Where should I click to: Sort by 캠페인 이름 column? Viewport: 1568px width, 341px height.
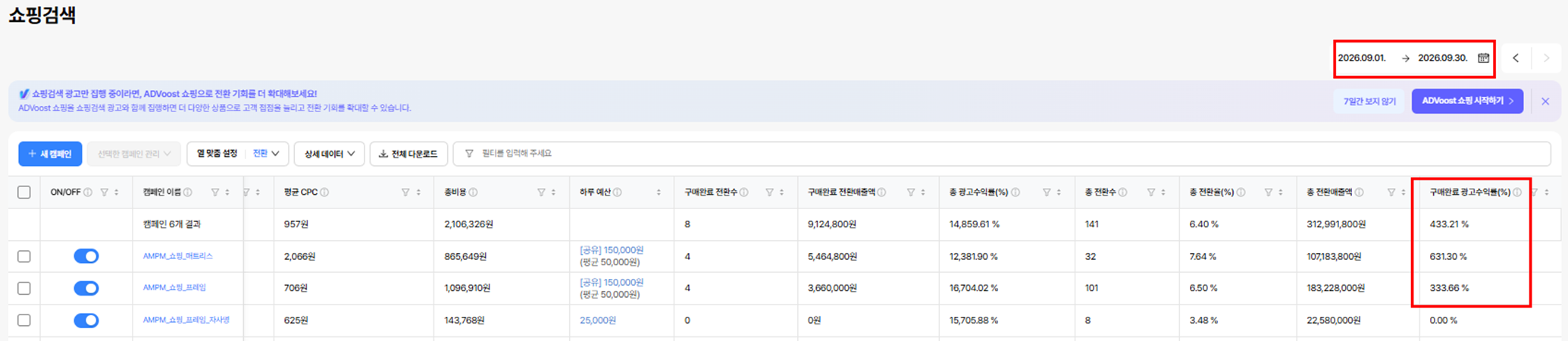[227, 192]
